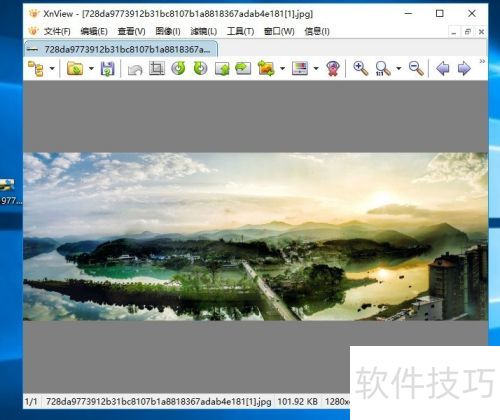Open the color adjustment icon
Screen dimensions: 500x420
300,68
